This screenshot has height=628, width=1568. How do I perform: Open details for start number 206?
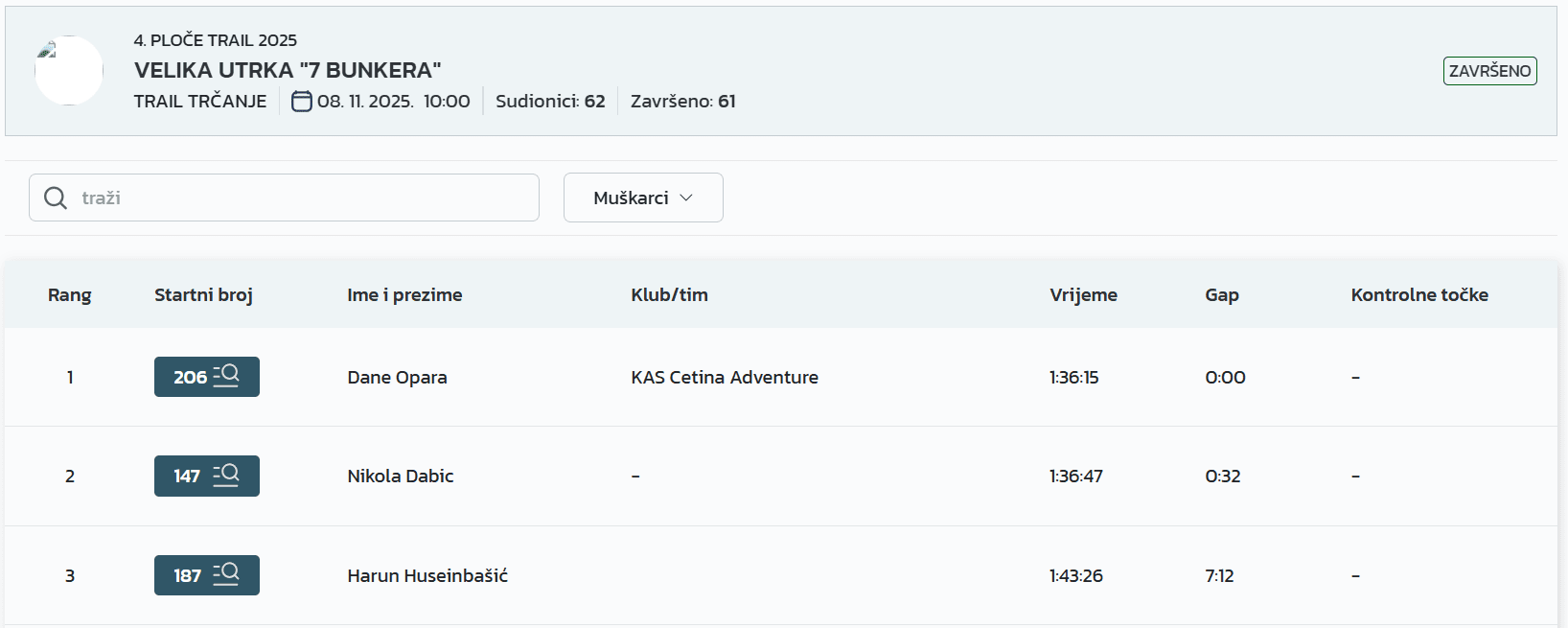point(207,377)
